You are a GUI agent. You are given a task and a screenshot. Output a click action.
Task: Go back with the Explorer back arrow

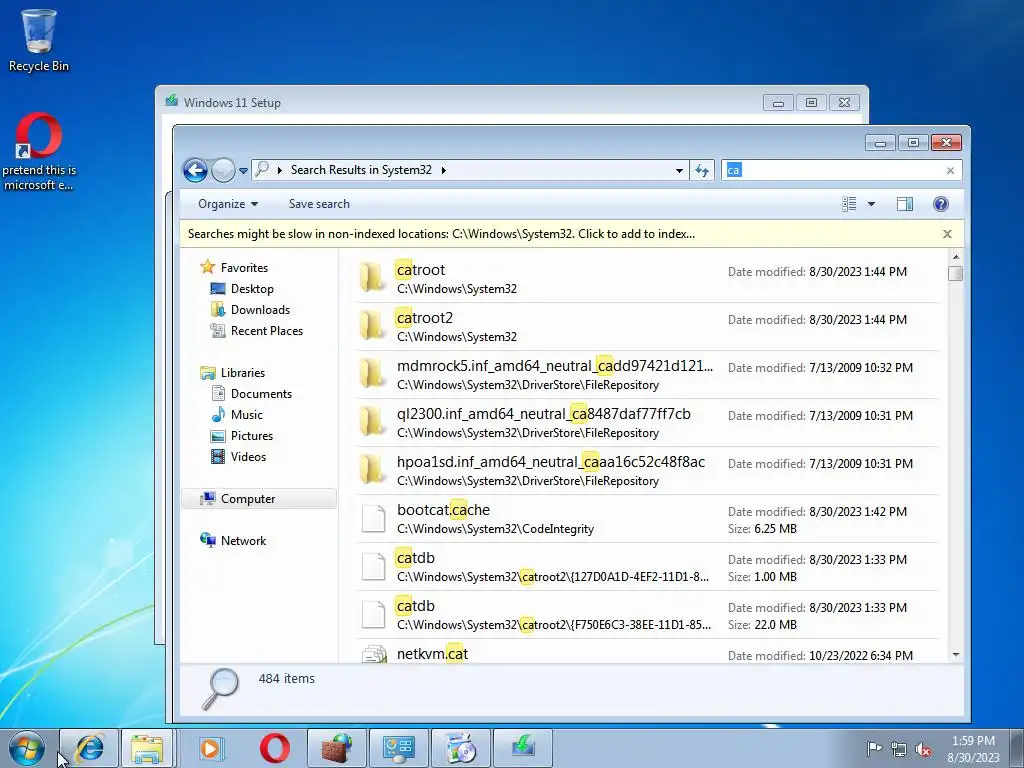pyautogui.click(x=195, y=170)
